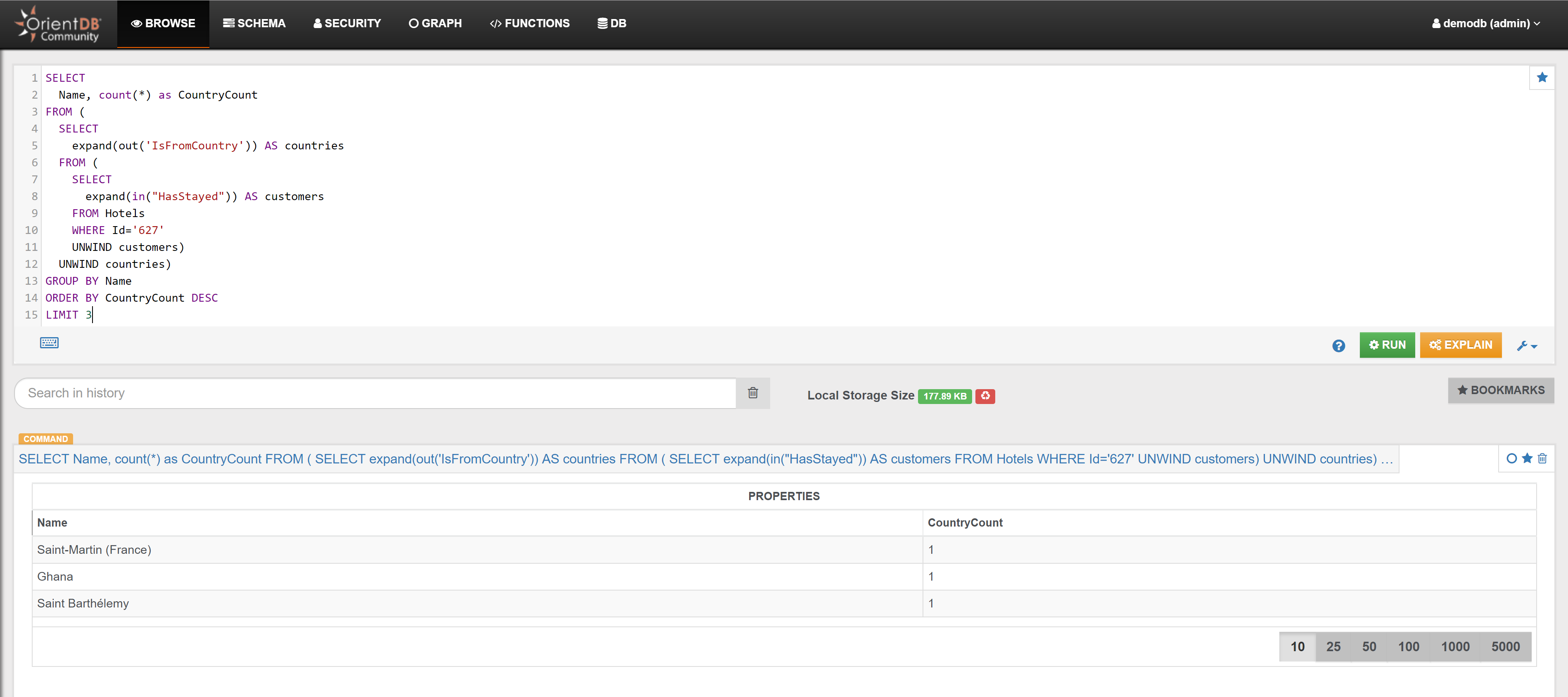Click the red clear local storage icon
The image size is (1568, 697).
985,396
